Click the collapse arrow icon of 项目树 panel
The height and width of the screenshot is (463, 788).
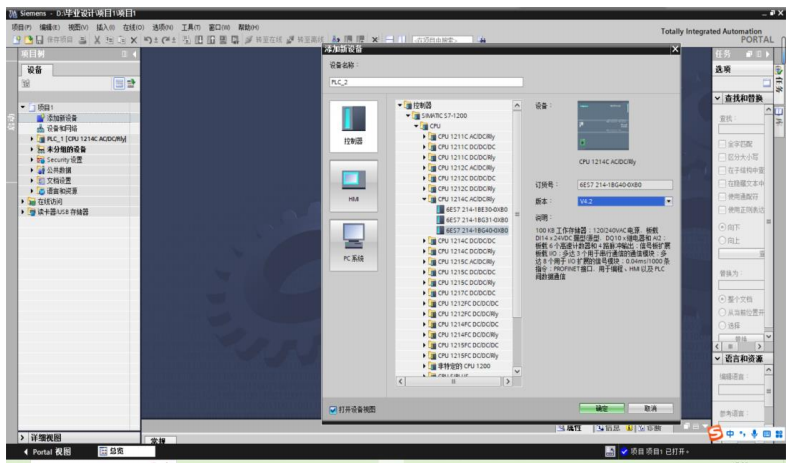coord(134,54)
